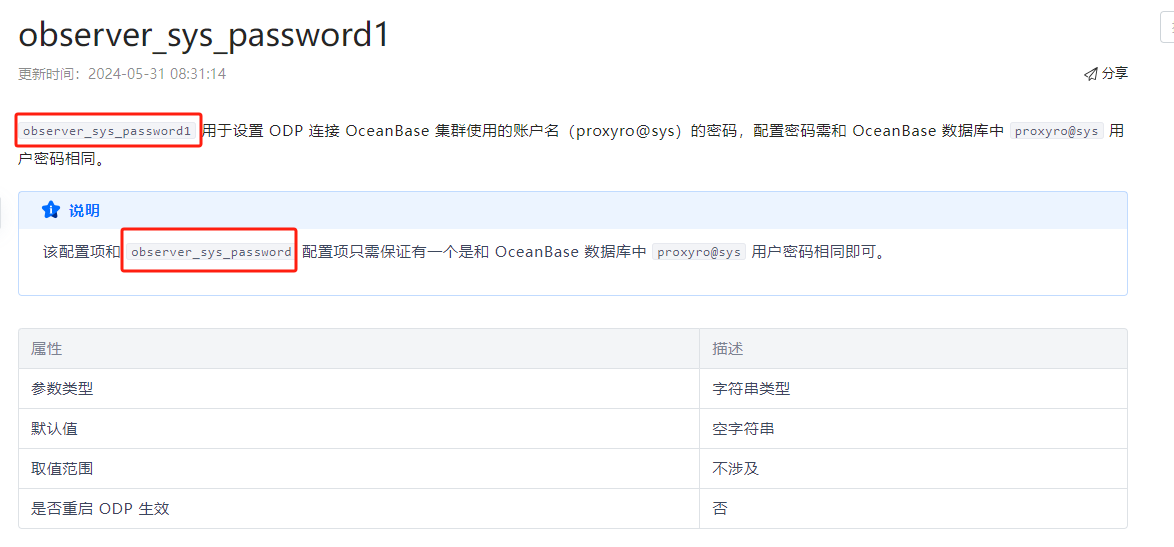Viewport: 1174px width, 547px height.
Task: Click the 字符串类型 table cell
Action: pyautogui.click(x=913, y=388)
